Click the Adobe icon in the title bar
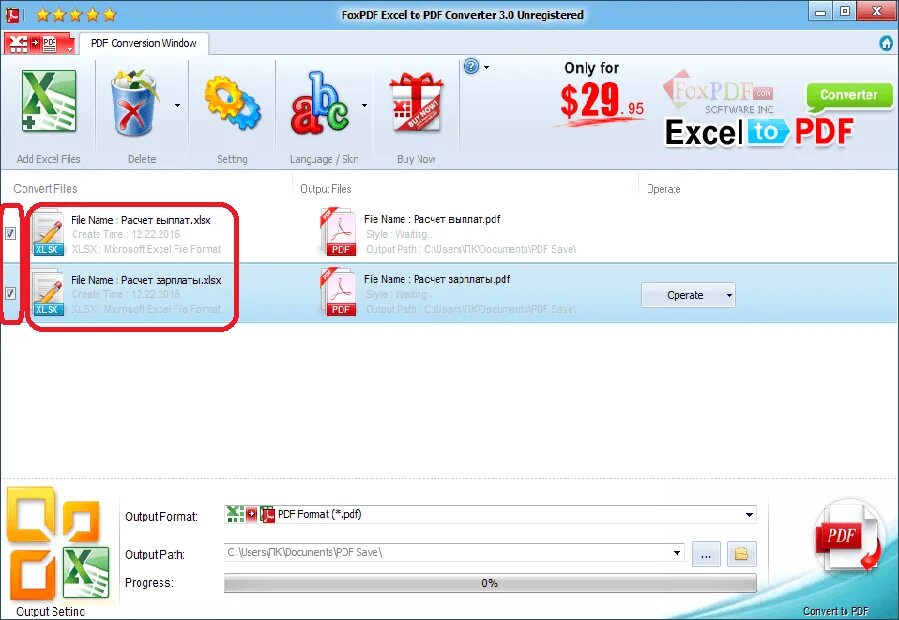This screenshot has height=620, width=899. [x=12, y=14]
